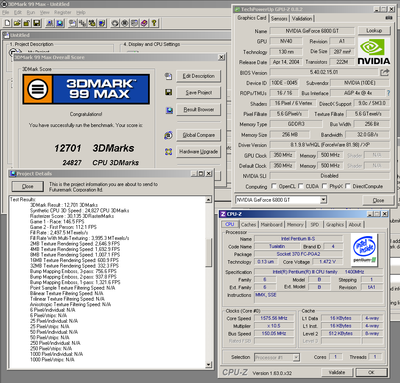Click the camera screenshot icon in GPU-Z

tap(389, 18)
